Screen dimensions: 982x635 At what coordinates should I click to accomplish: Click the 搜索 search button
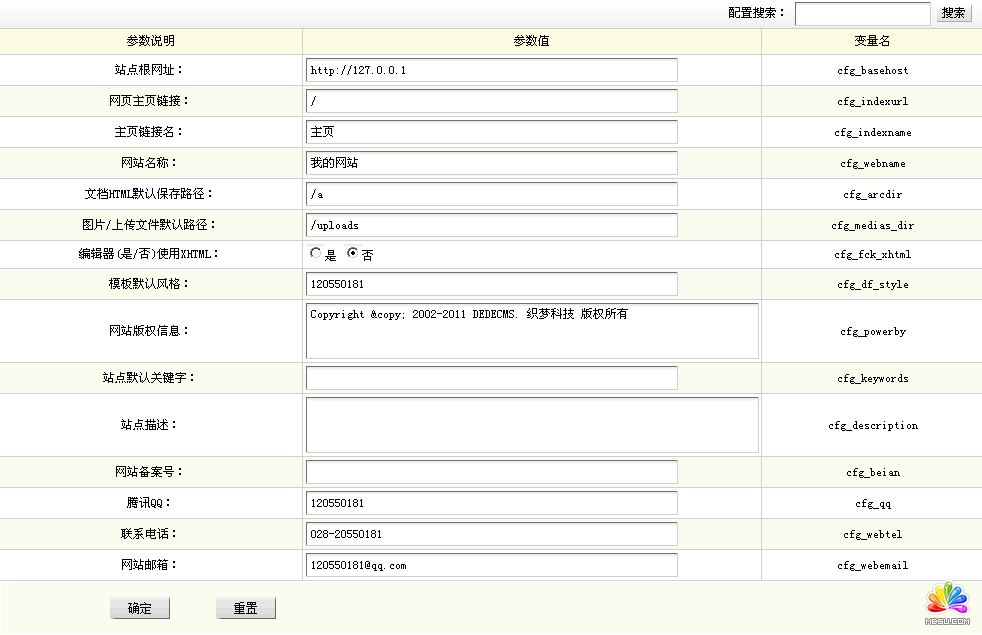click(953, 13)
